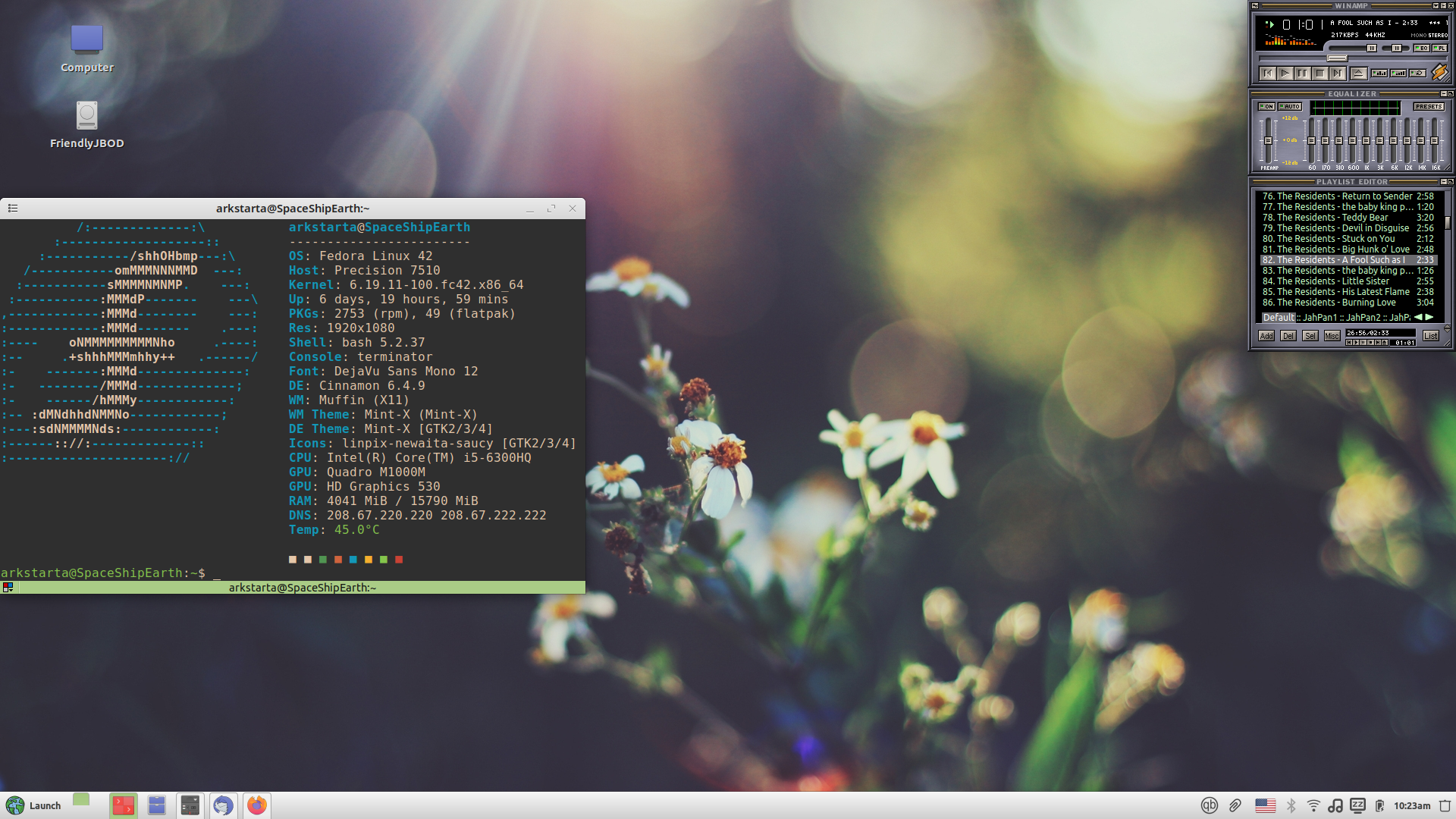The height and width of the screenshot is (819, 1456).
Task: Open the Winamp main menu arrow
Action: coord(1436,5)
